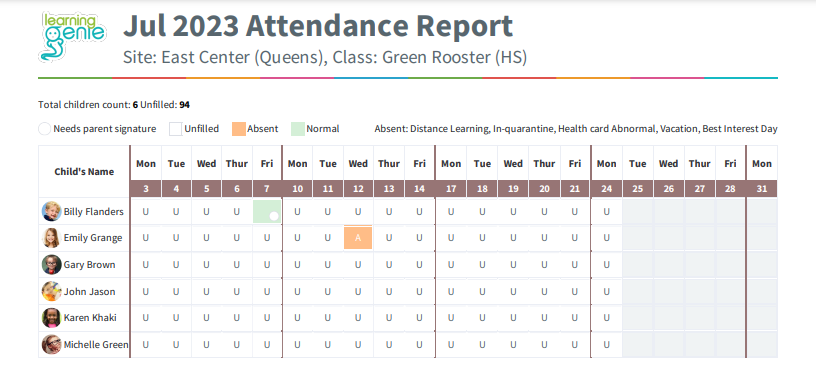The width and height of the screenshot is (816, 370).
Task: Click the green Normal legend swatch
Action: click(x=298, y=129)
